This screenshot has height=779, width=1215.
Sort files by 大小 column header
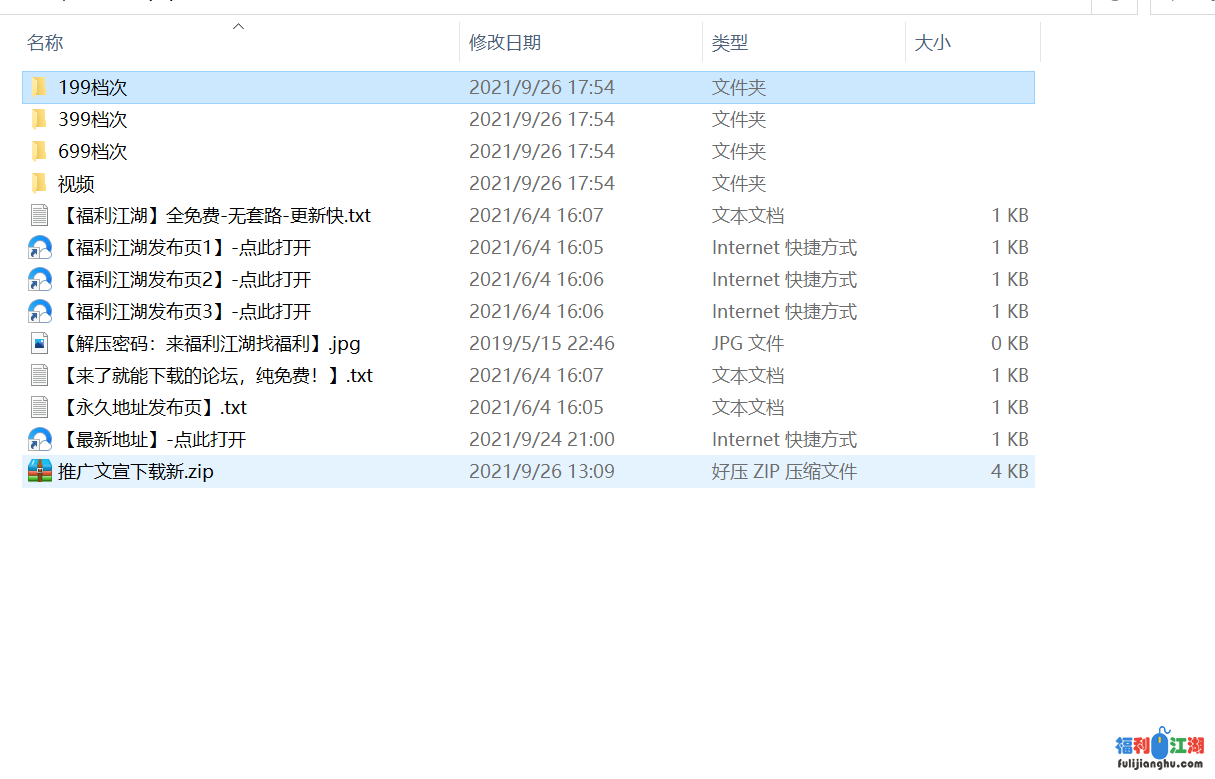[933, 42]
